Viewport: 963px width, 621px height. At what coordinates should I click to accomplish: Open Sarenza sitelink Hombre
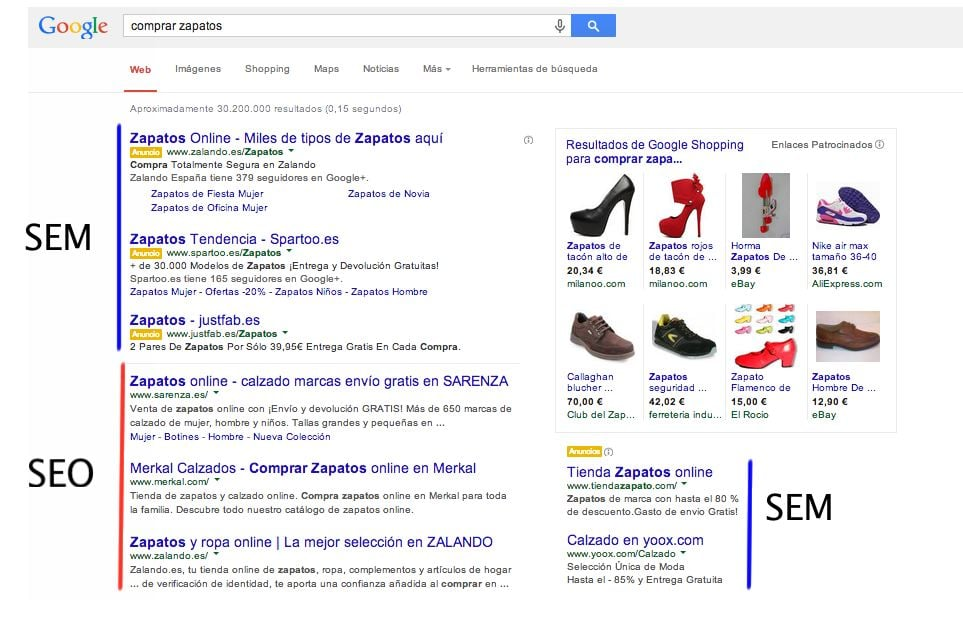click(x=225, y=437)
